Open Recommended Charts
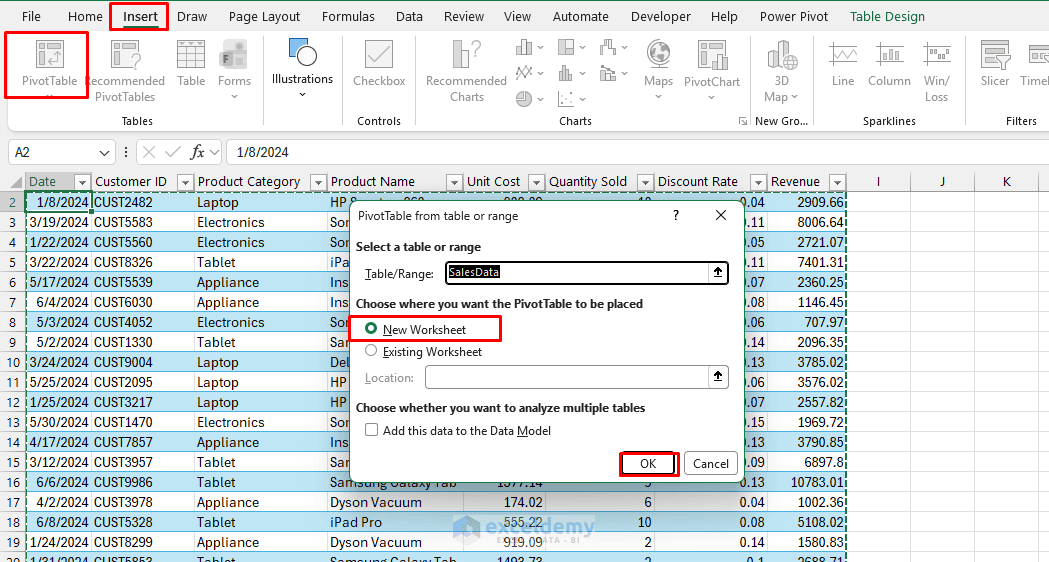 466,71
